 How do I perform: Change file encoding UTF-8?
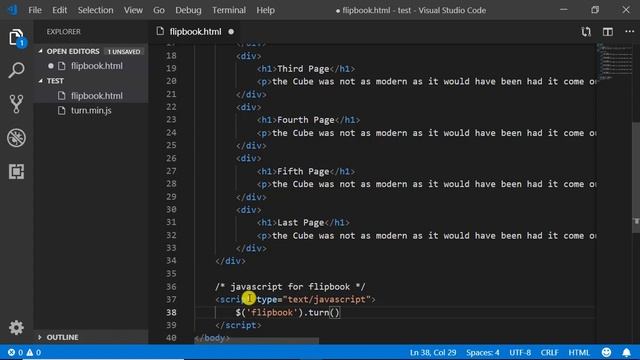[520, 352]
